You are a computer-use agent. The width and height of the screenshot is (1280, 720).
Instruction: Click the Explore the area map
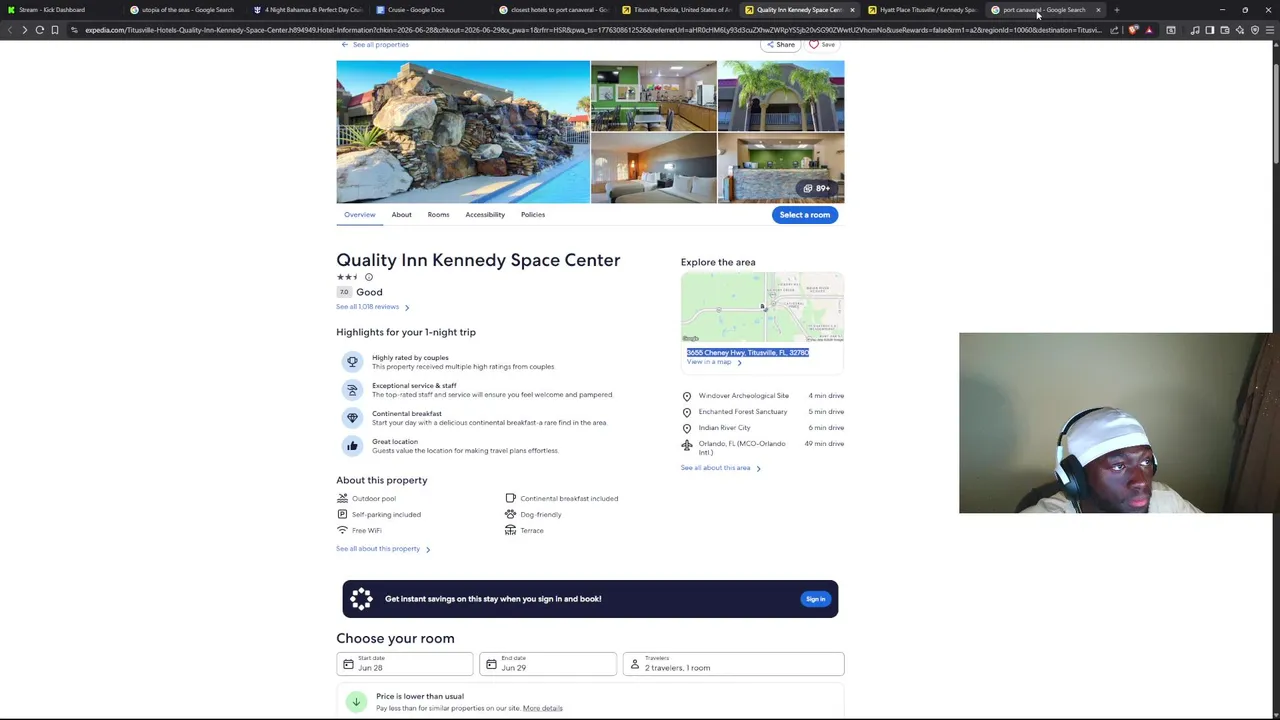(x=762, y=308)
